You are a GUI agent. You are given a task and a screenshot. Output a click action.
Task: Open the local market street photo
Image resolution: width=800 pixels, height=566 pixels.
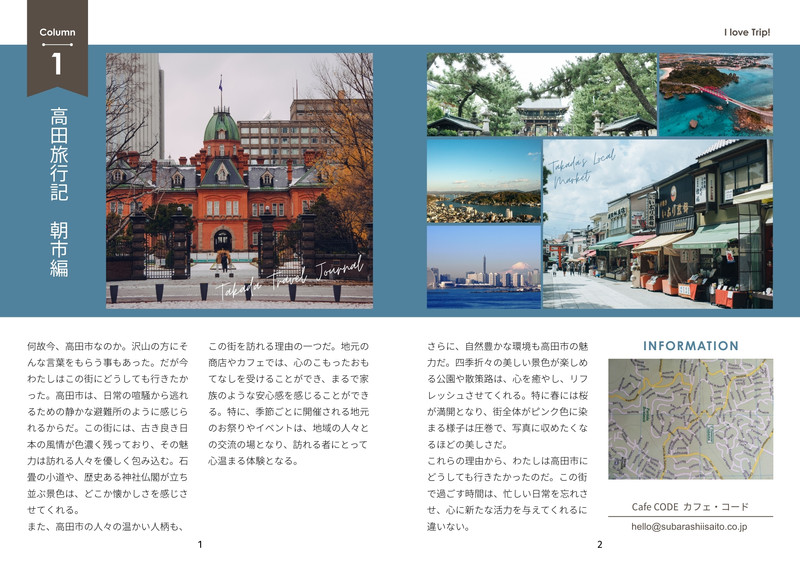tap(658, 224)
